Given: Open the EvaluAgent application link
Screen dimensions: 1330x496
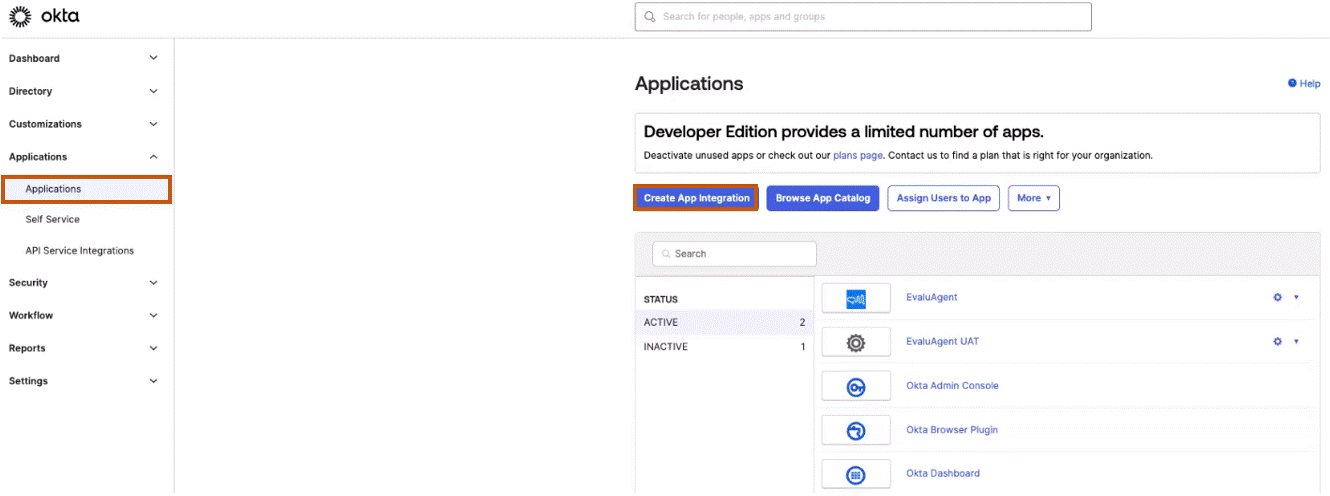Looking at the screenshot, I should pyautogui.click(x=932, y=298).
